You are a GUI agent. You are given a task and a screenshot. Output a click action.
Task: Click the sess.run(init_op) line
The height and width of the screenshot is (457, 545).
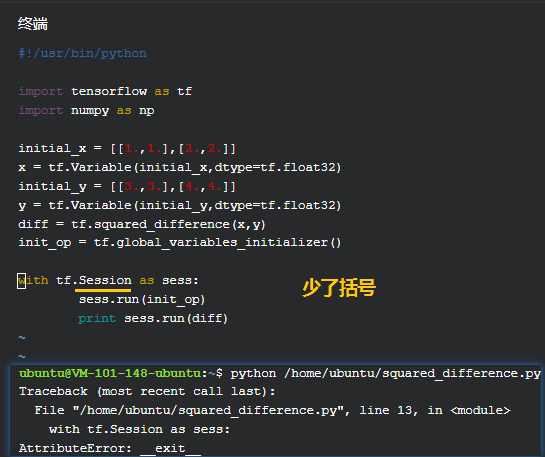click(142, 300)
